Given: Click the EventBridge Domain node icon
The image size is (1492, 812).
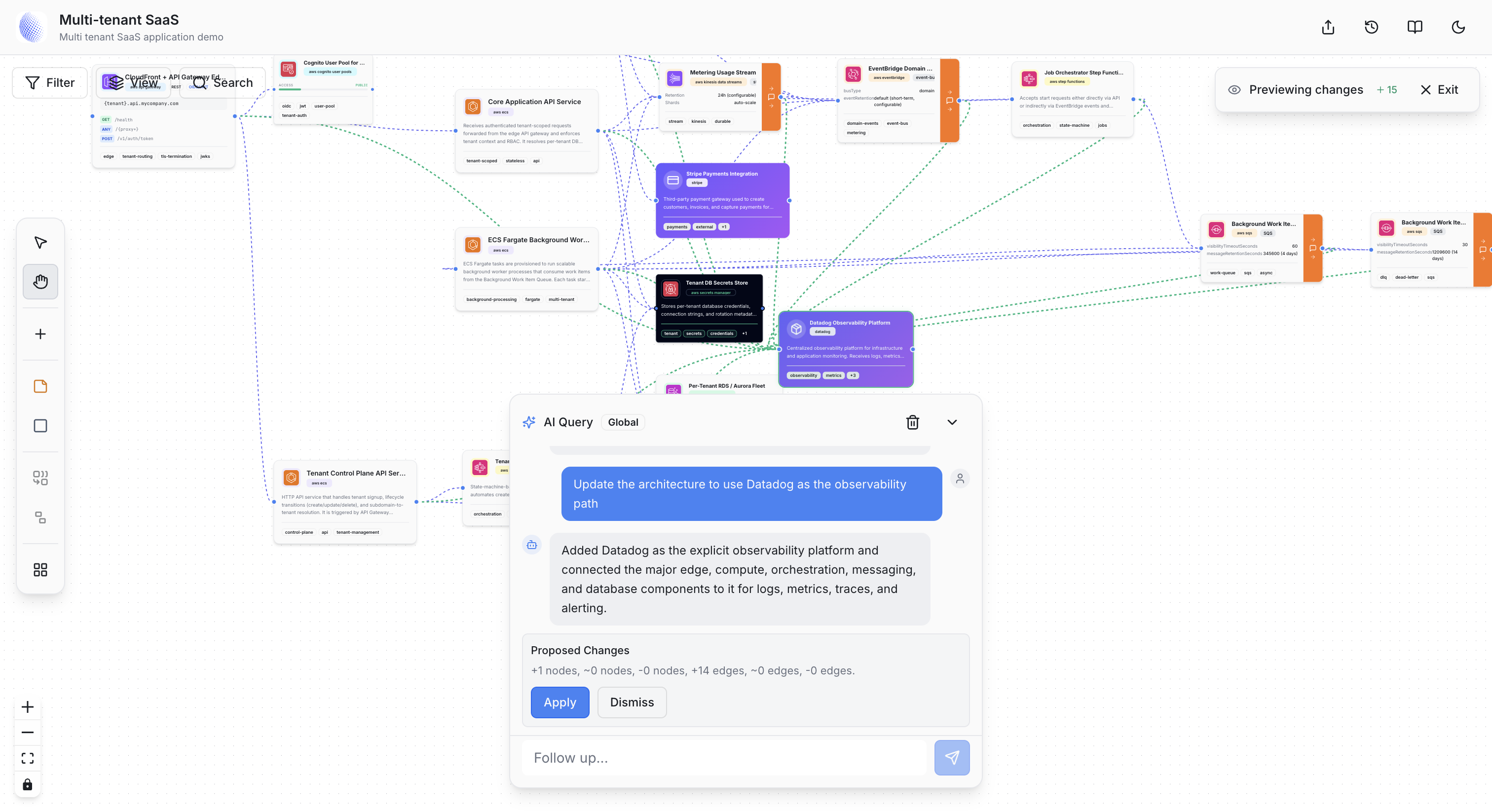Looking at the screenshot, I should pyautogui.click(x=853, y=74).
